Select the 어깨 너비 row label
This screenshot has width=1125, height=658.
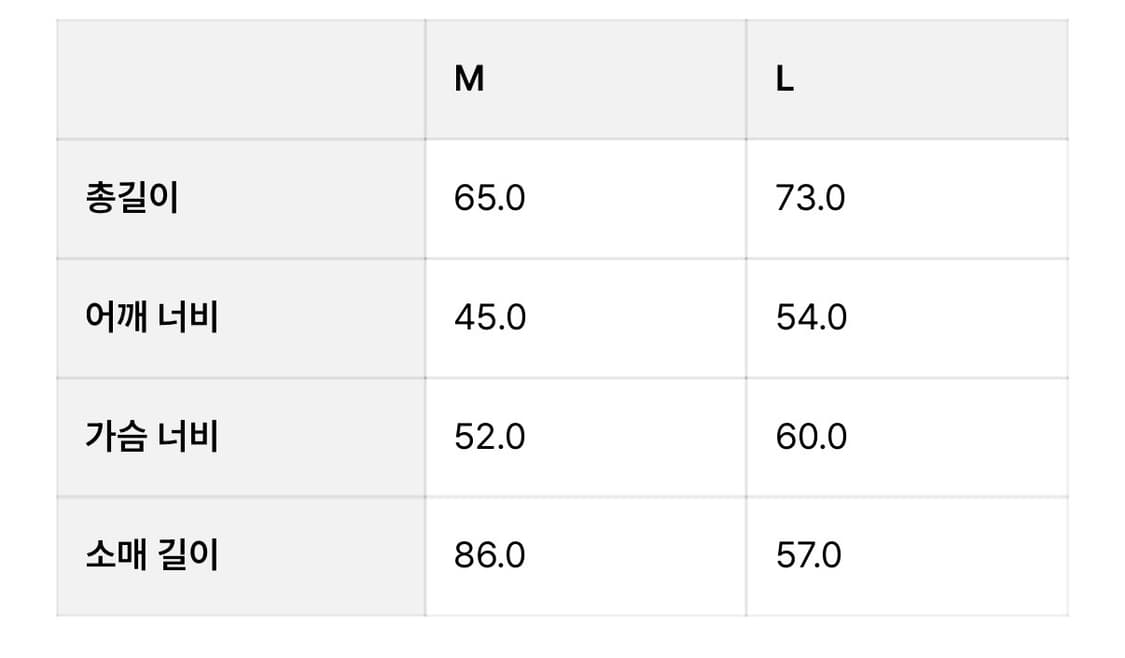click(152, 317)
